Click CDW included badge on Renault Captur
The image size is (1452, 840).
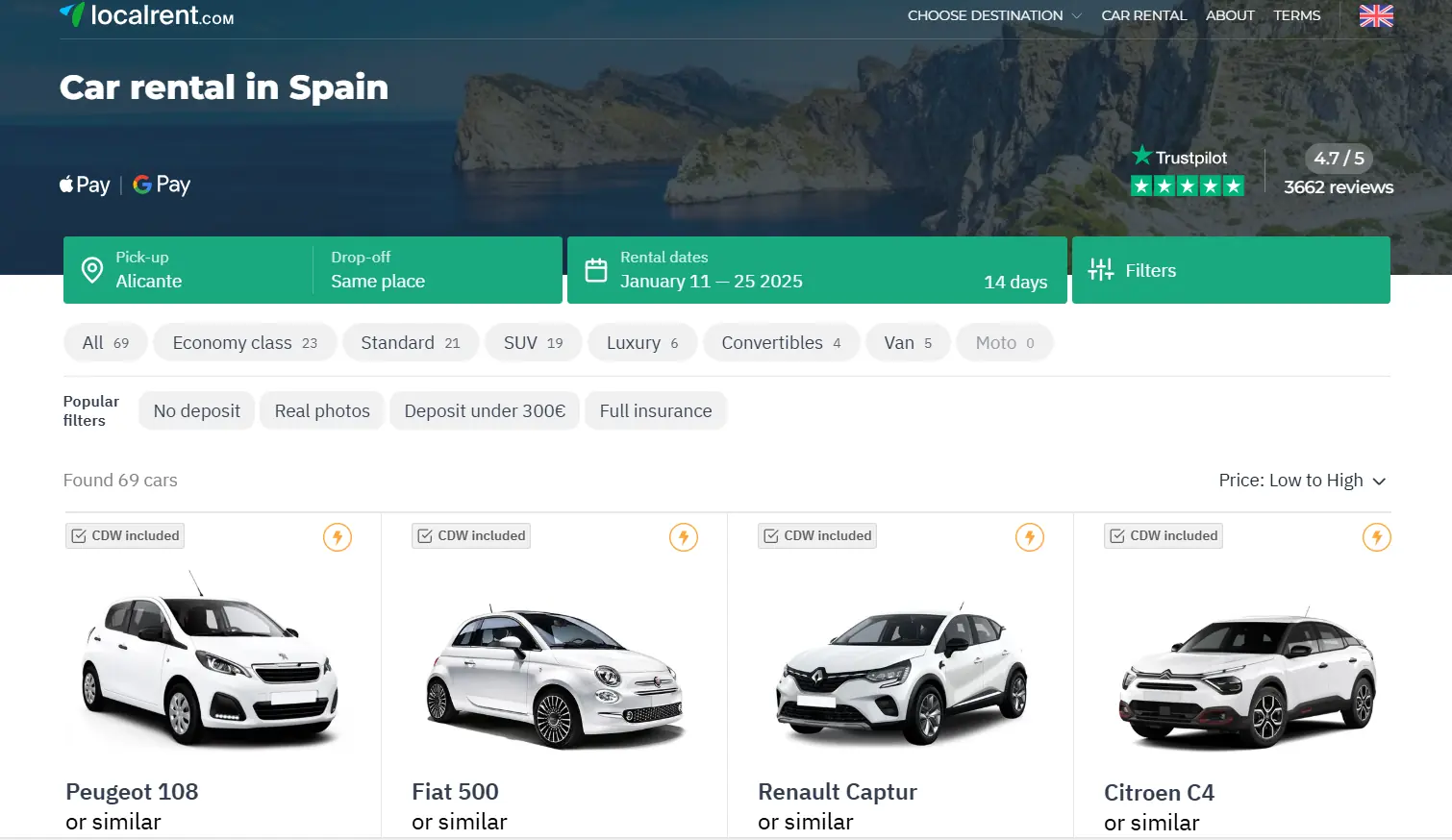coord(817,535)
